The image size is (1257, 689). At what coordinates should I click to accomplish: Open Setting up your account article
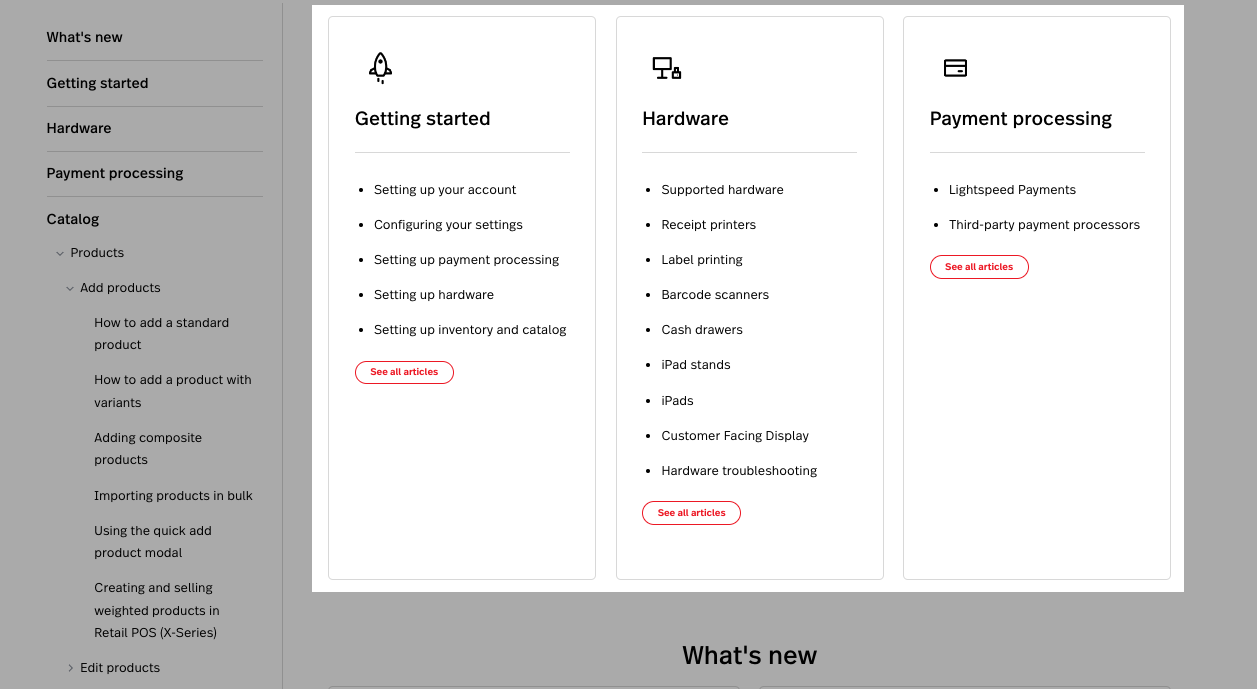(x=445, y=190)
